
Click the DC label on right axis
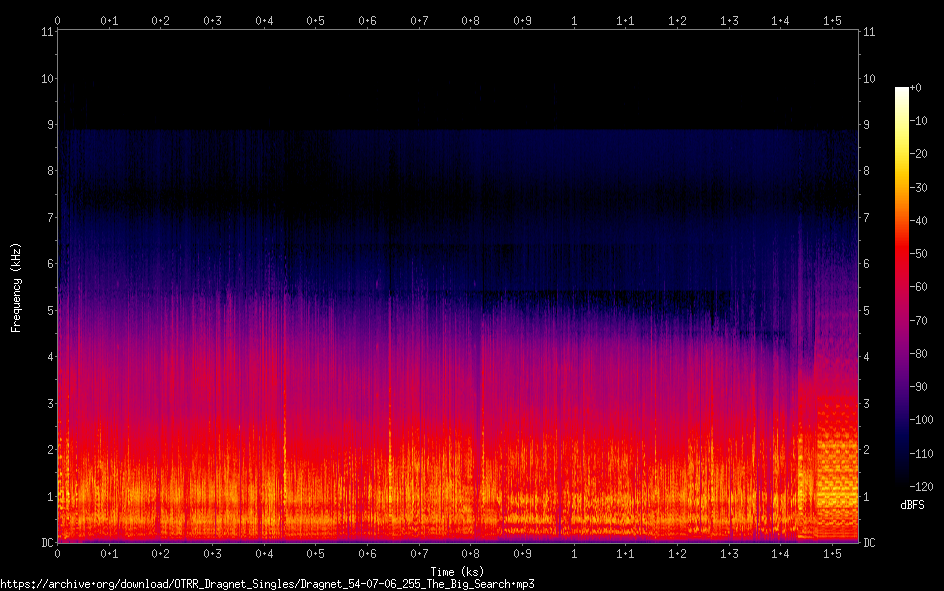(x=870, y=543)
